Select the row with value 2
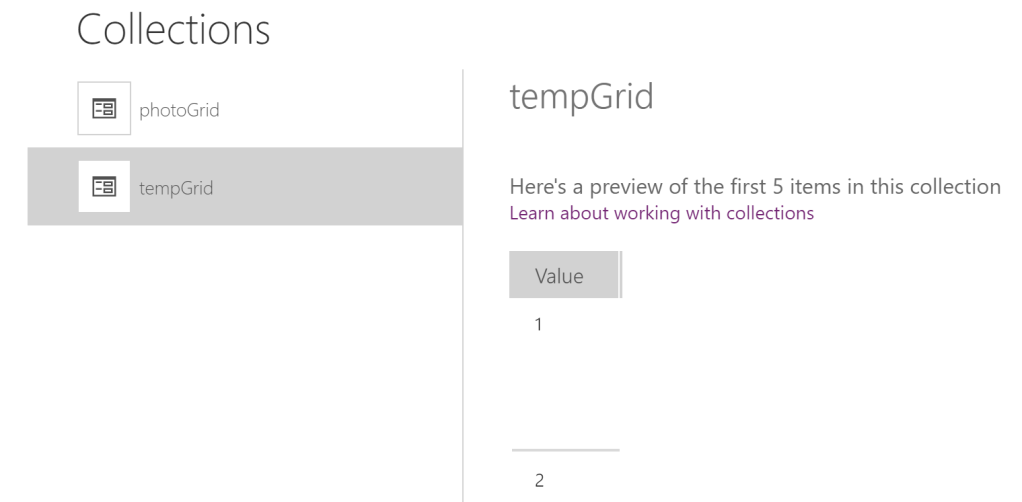This screenshot has height=502, width=1022. pos(539,481)
